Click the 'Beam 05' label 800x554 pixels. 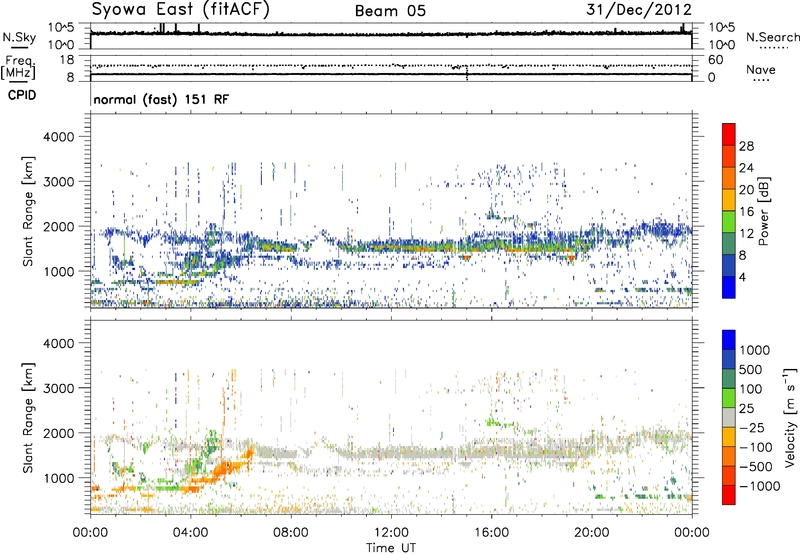click(x=390, y=11)
